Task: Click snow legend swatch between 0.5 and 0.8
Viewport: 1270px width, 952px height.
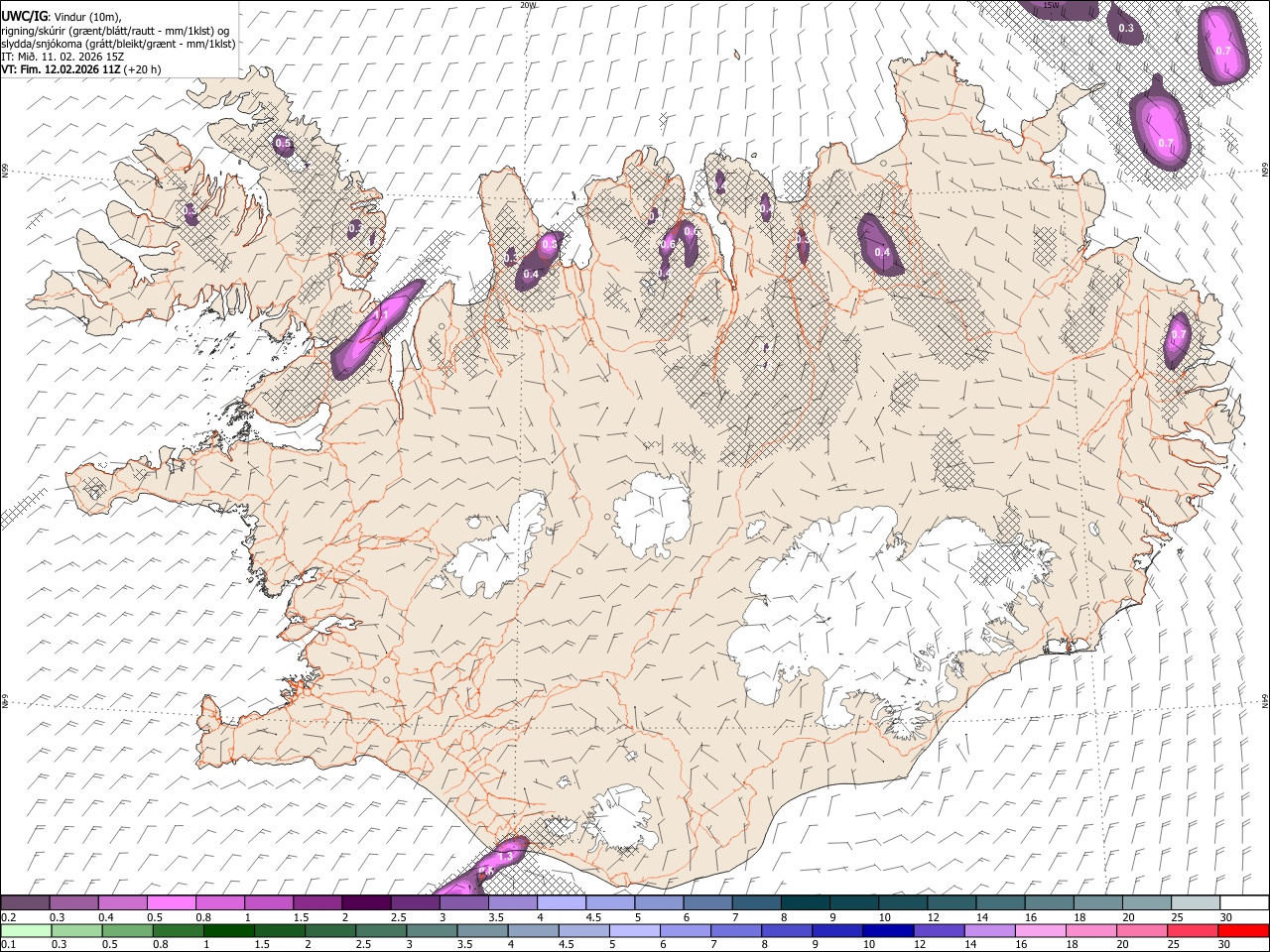Action: [x=172, y=902]
